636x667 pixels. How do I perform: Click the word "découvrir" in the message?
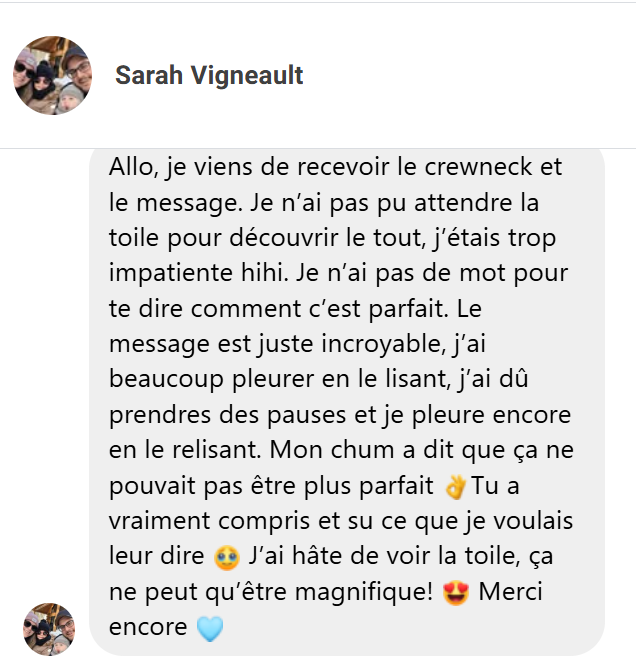click(284, 238)
